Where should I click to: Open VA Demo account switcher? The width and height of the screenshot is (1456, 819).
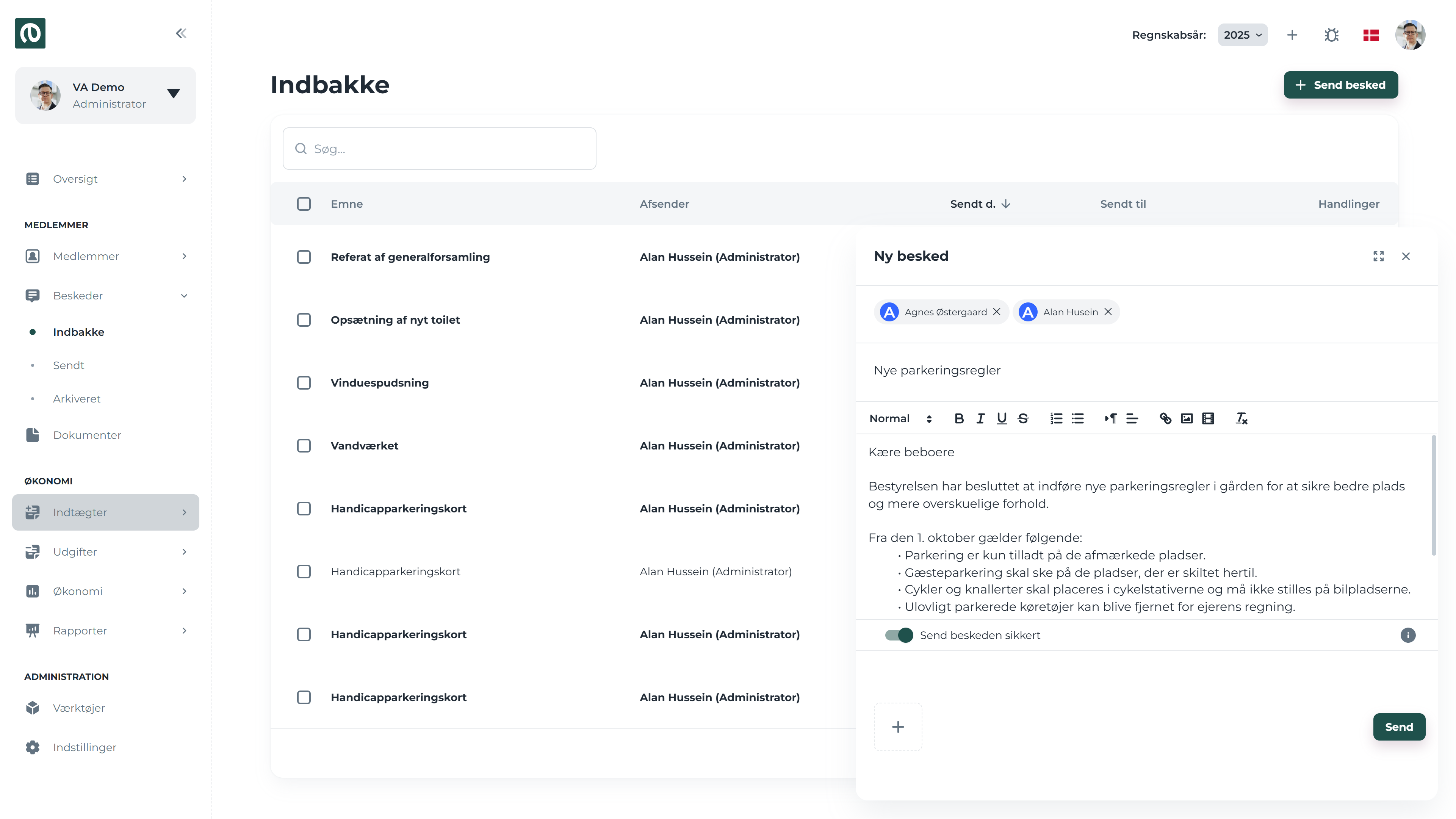[x=106, y=95]
